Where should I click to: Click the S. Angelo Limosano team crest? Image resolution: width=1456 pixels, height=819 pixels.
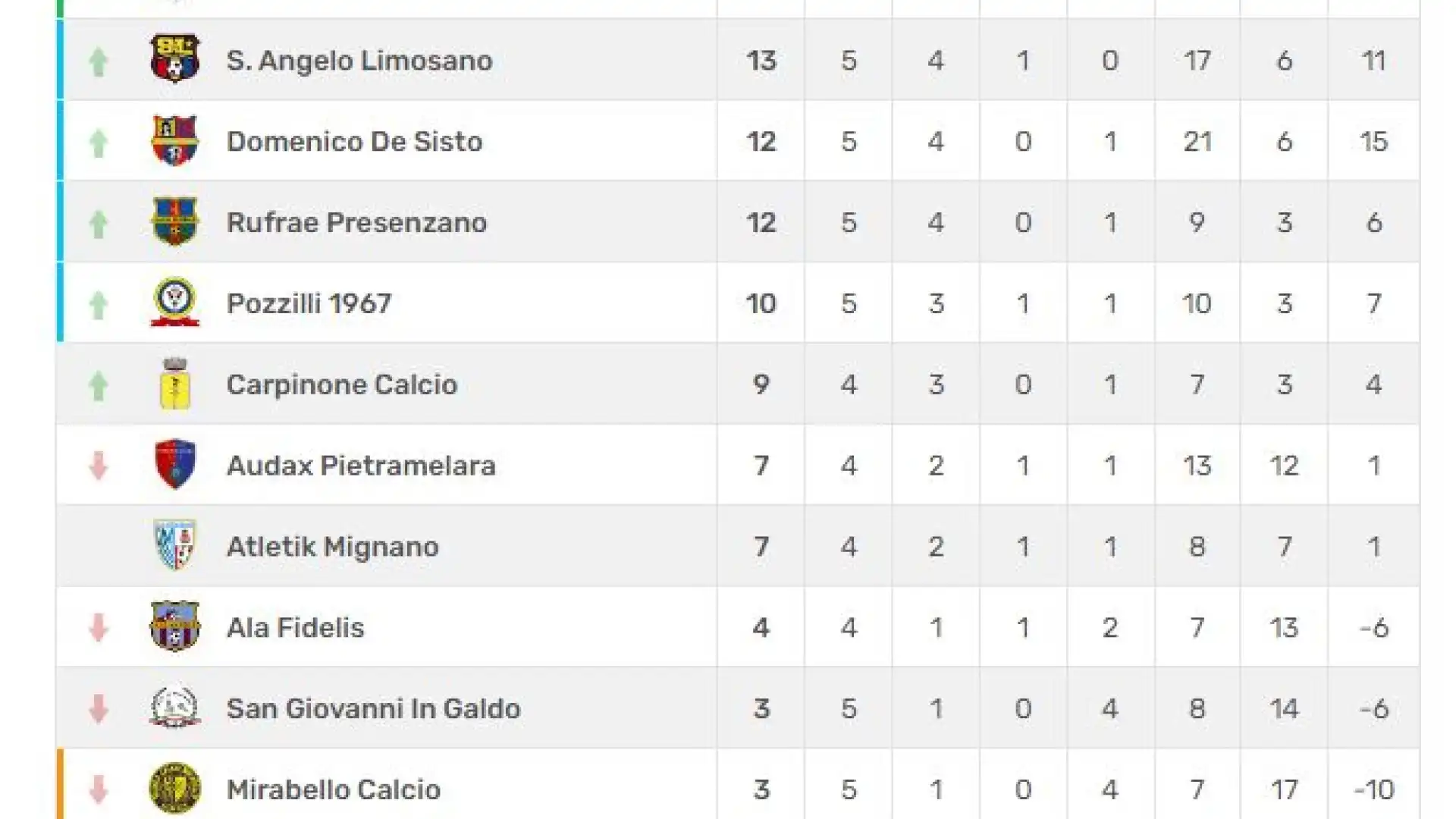175,58
